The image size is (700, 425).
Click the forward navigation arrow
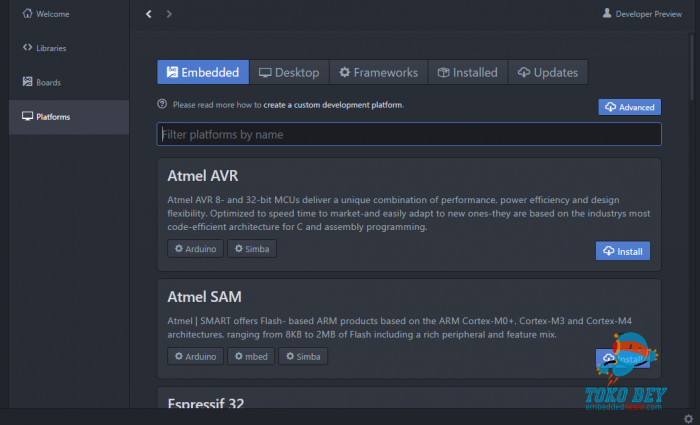pos(169,14)
